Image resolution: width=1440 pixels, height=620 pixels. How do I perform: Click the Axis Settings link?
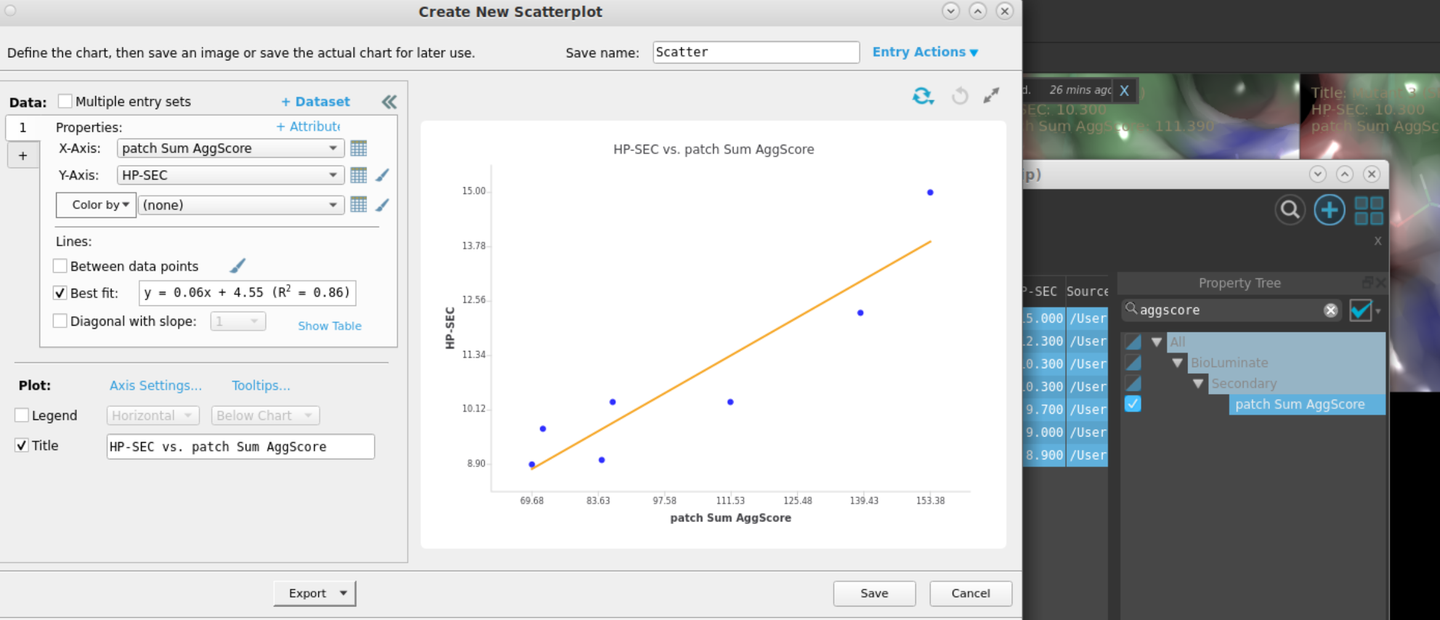(x=156, y=386)
